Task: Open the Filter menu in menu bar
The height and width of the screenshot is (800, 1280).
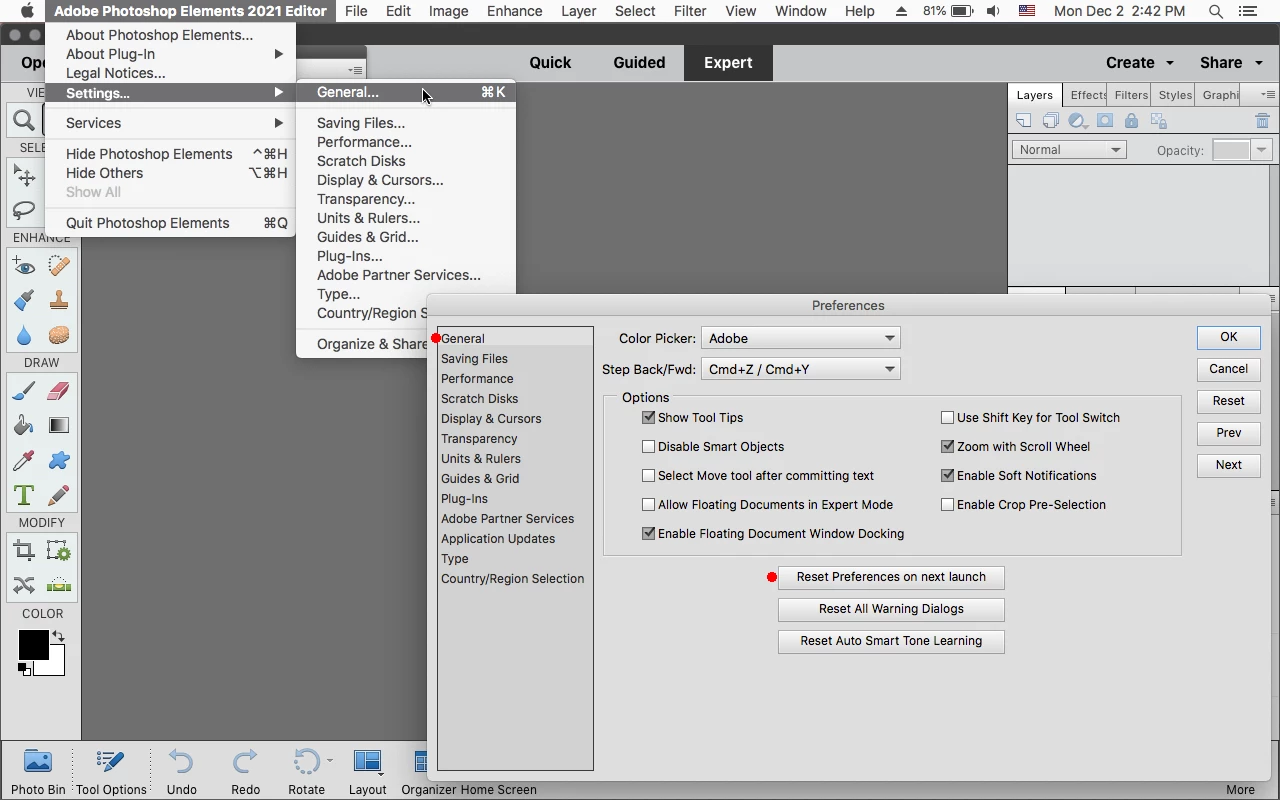Action: click(690, 11)
